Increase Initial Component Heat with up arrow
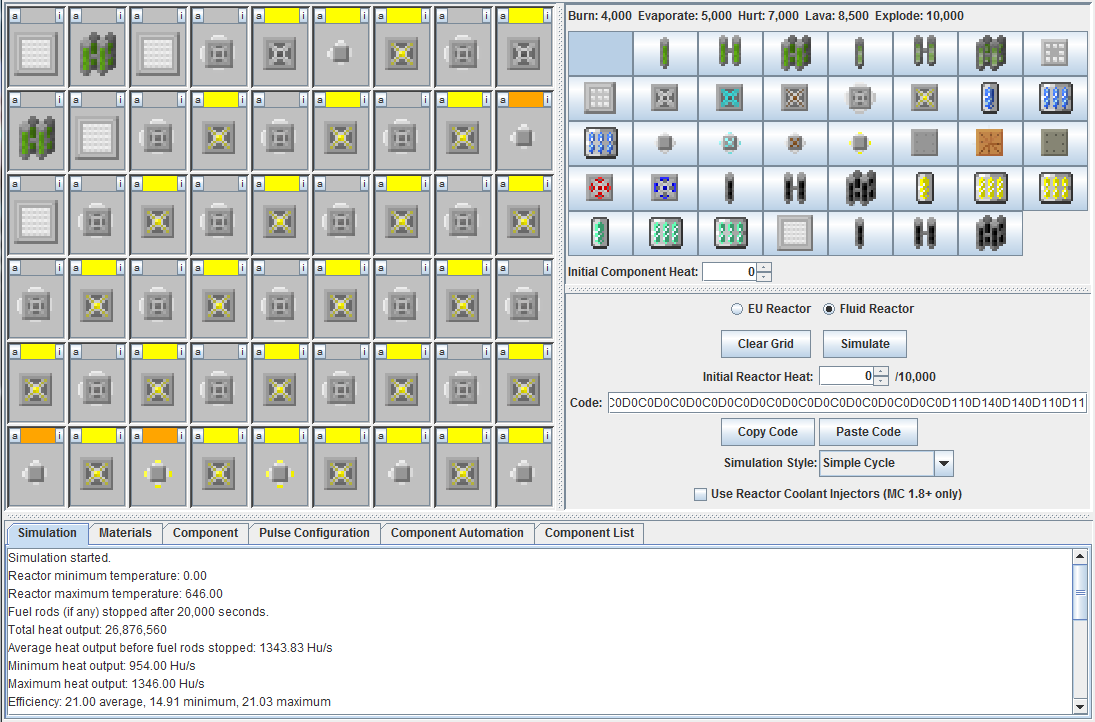The height and width of the screenshot is (722, 1095). tap(764, 267)
